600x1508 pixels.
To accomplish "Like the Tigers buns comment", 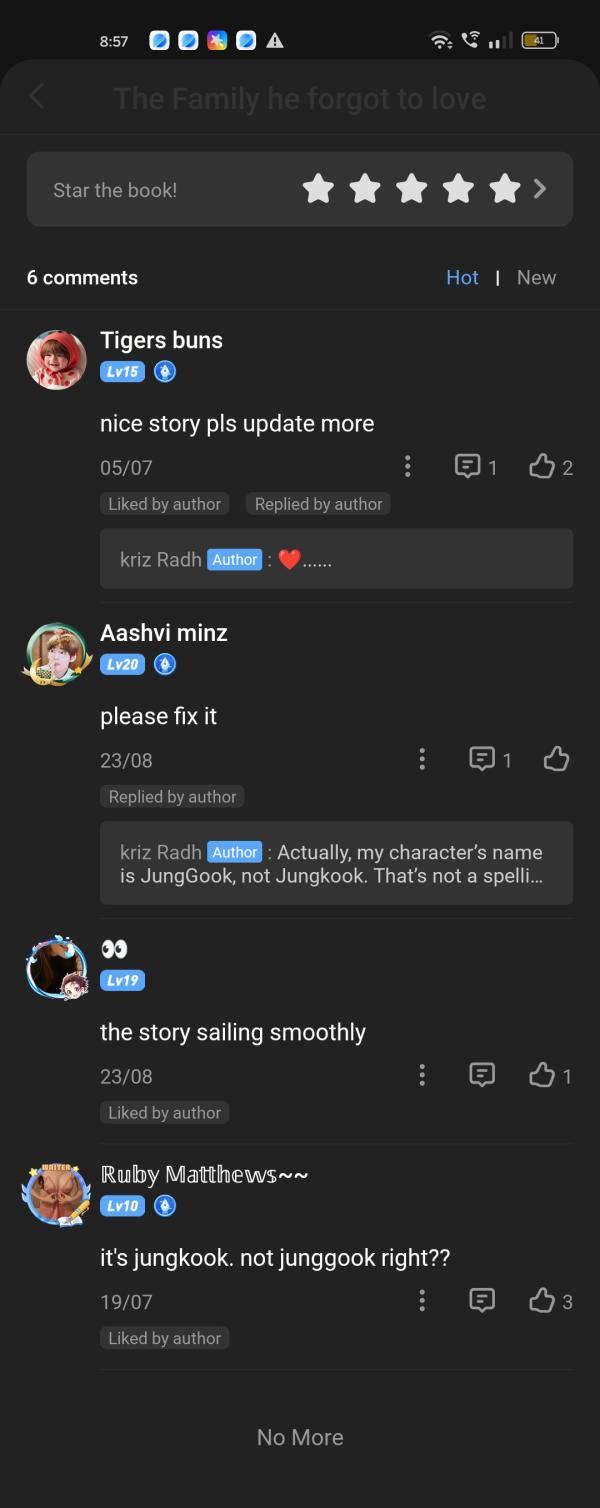I will point(542,466).
